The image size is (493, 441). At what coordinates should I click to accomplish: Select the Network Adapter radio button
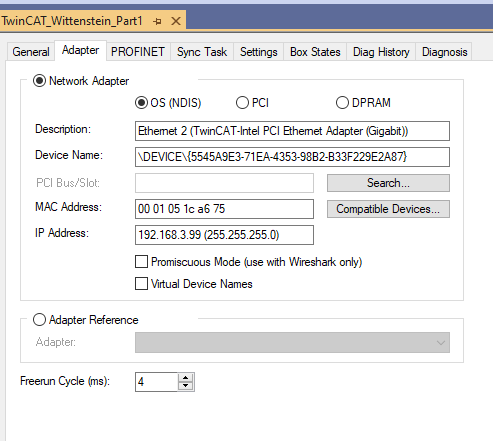[x=39, y=81]
